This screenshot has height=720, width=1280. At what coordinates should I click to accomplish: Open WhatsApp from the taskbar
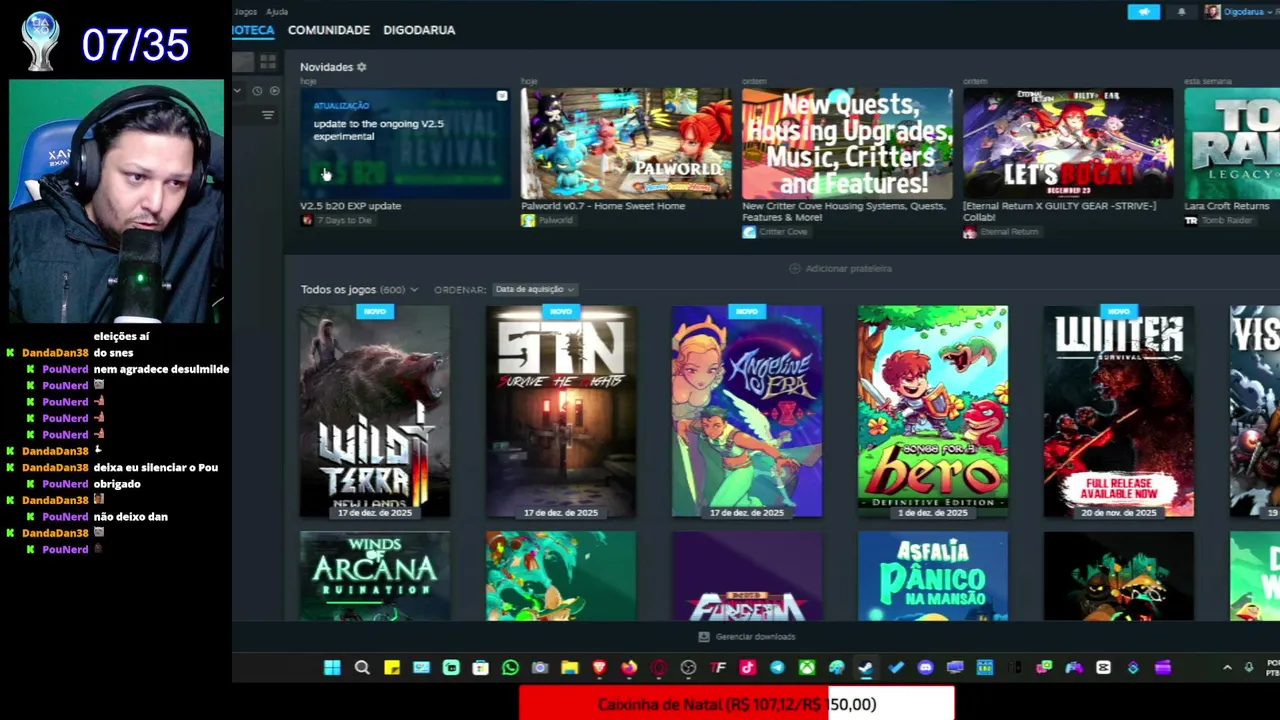[x=510, y=668]
